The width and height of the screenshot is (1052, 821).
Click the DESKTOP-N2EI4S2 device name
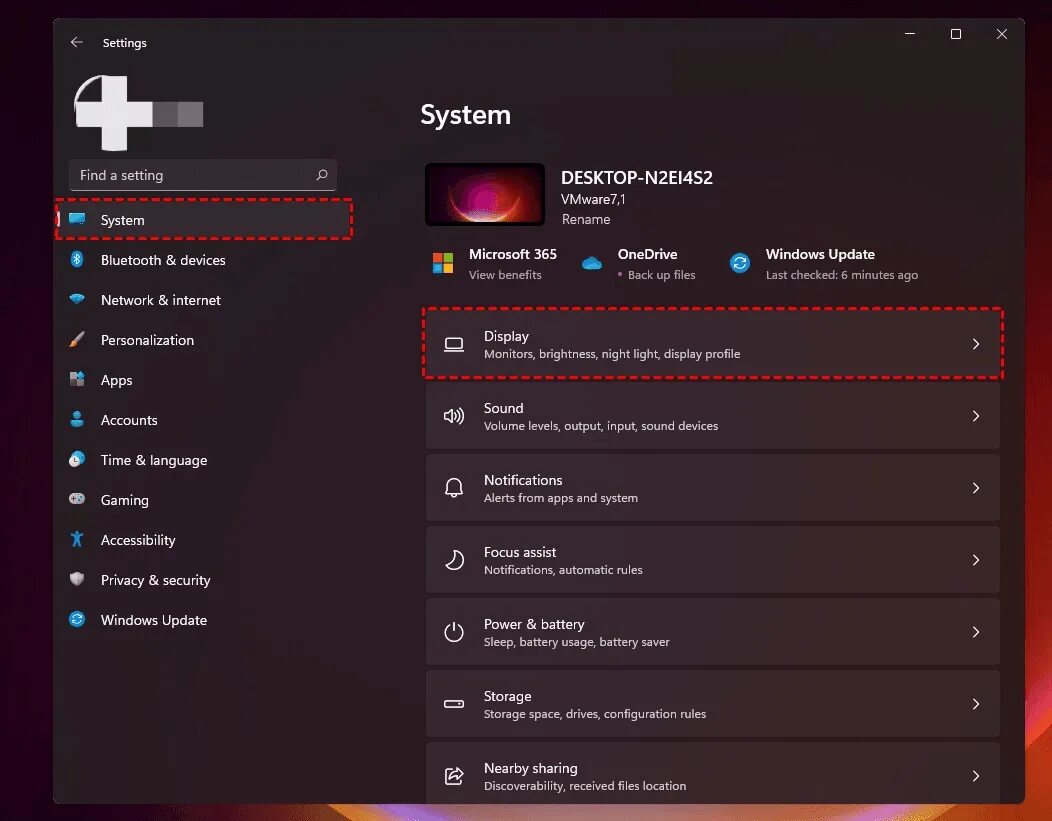click(x=637, y=178)
